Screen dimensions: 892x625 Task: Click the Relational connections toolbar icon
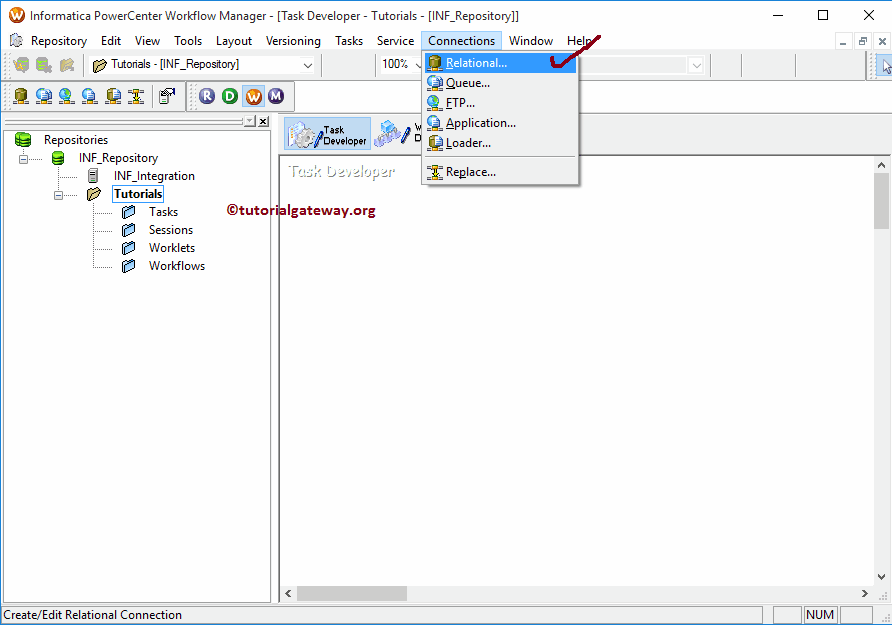[21, 96]
